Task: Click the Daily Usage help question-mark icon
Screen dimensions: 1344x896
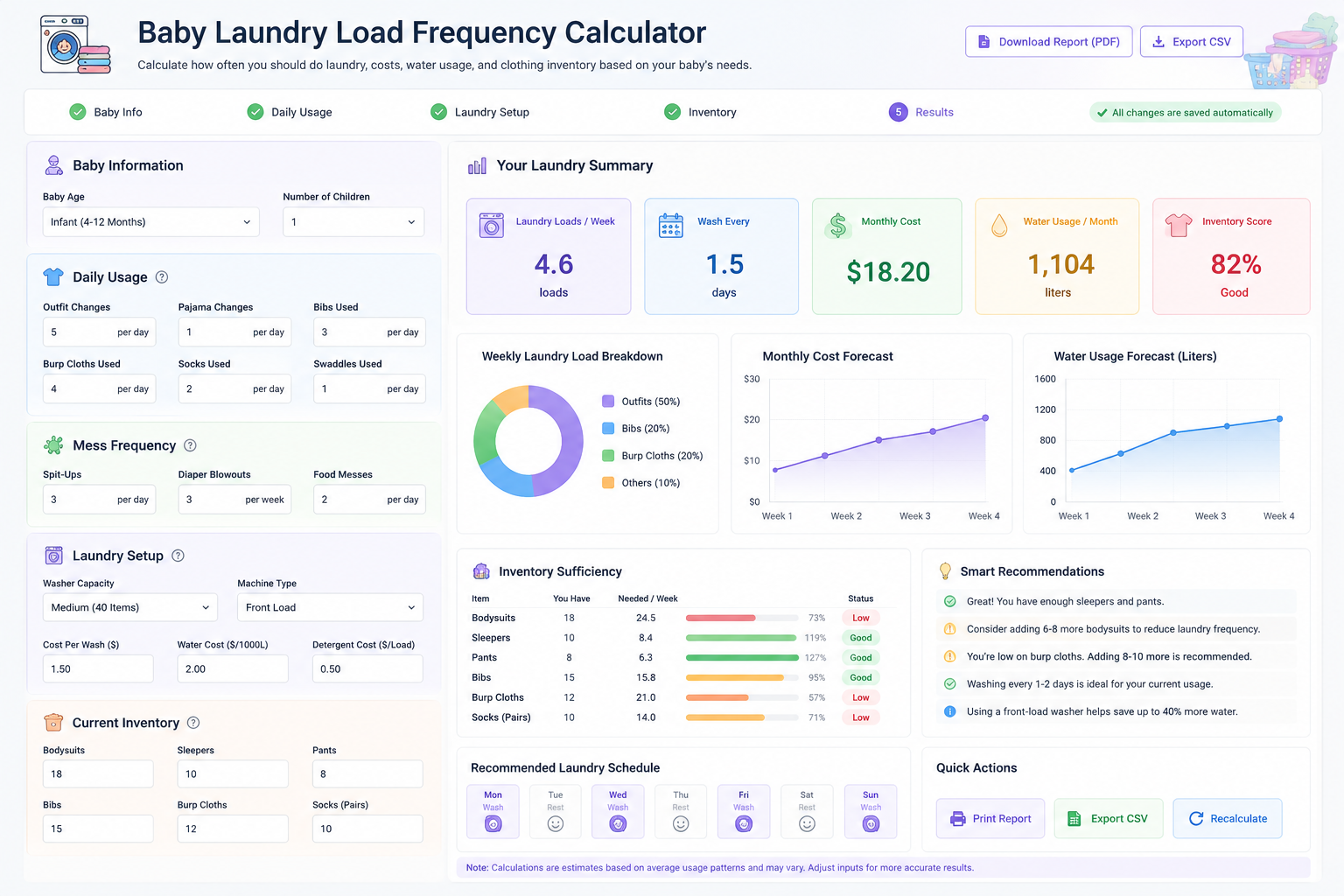Action: pos(161,277)
